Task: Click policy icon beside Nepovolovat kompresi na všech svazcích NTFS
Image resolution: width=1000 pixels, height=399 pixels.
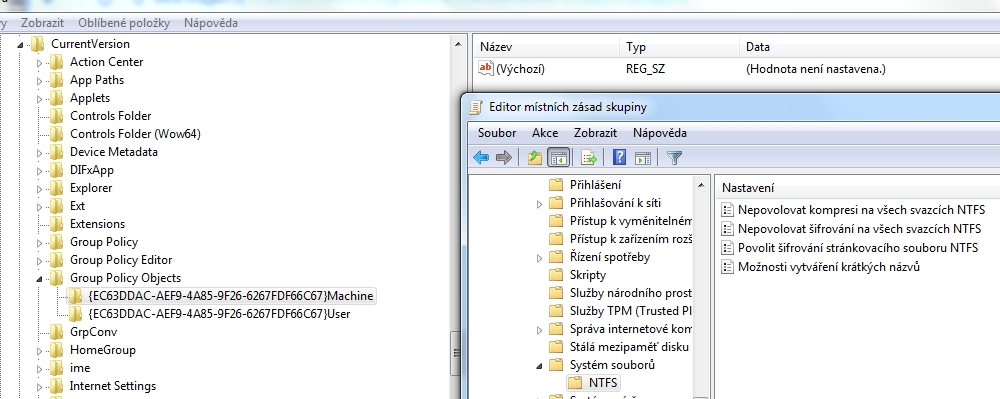Action: [727, 210]
